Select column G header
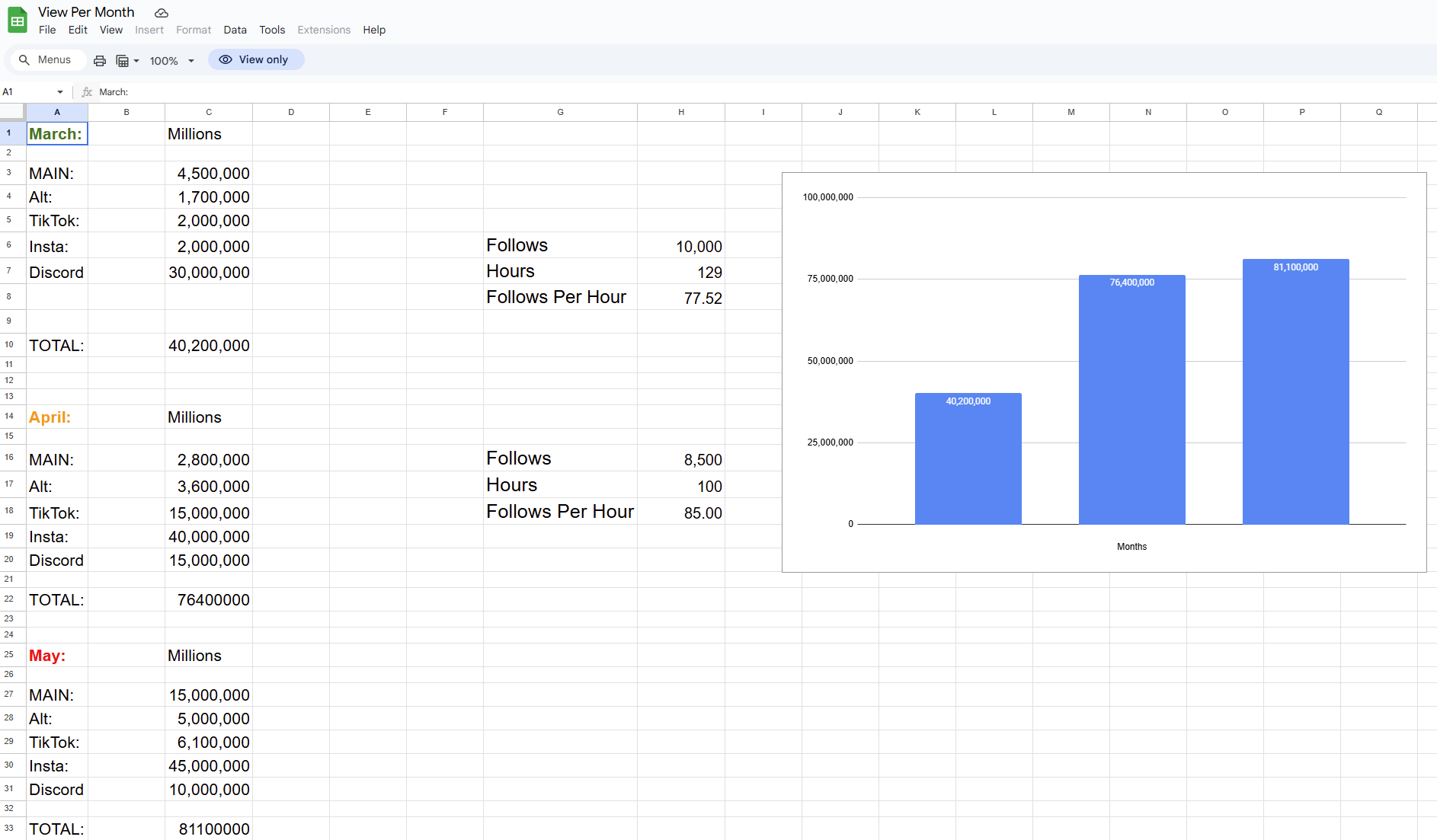Viewport: 1437px width, 840px height. 560,112
